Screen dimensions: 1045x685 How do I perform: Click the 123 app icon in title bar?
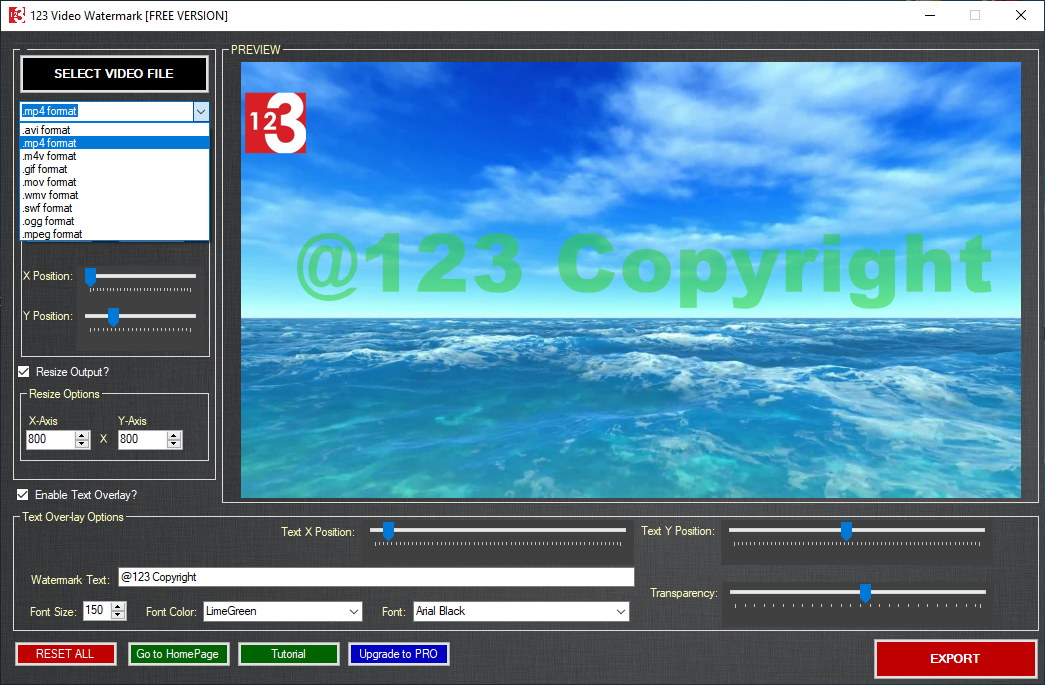tap(17, 15)
